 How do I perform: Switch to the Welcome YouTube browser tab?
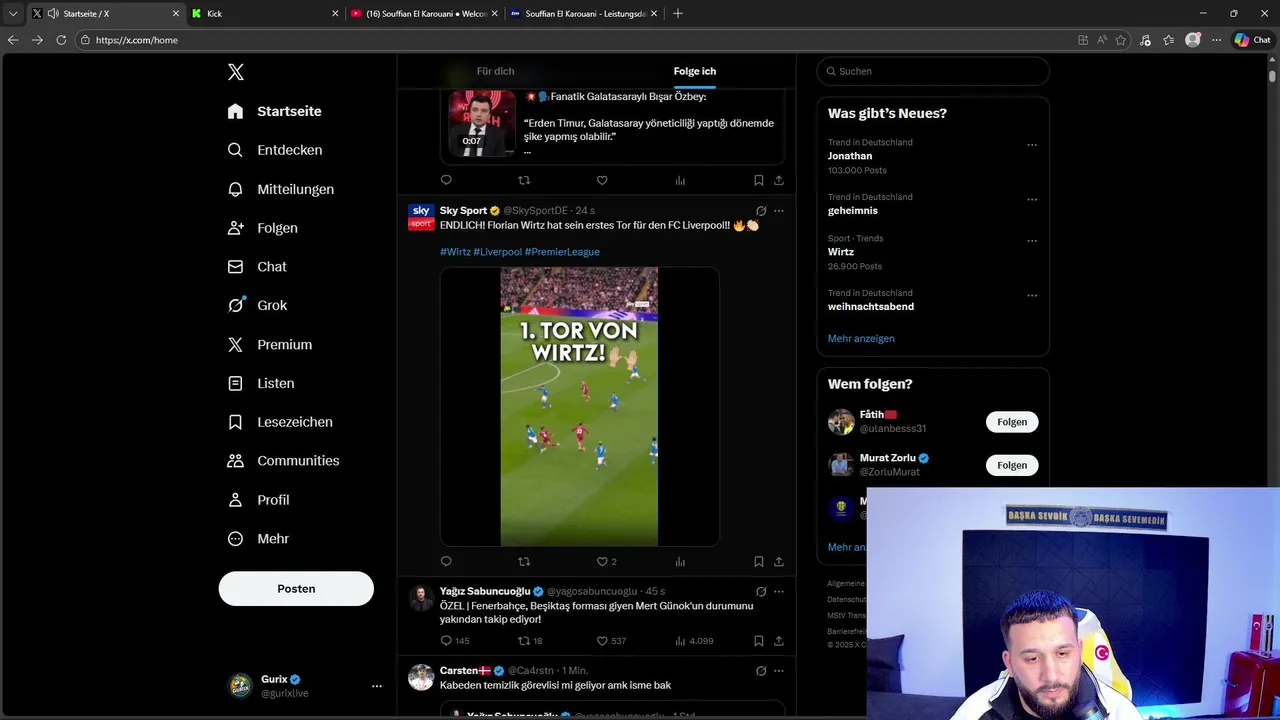tap(425, 14)
